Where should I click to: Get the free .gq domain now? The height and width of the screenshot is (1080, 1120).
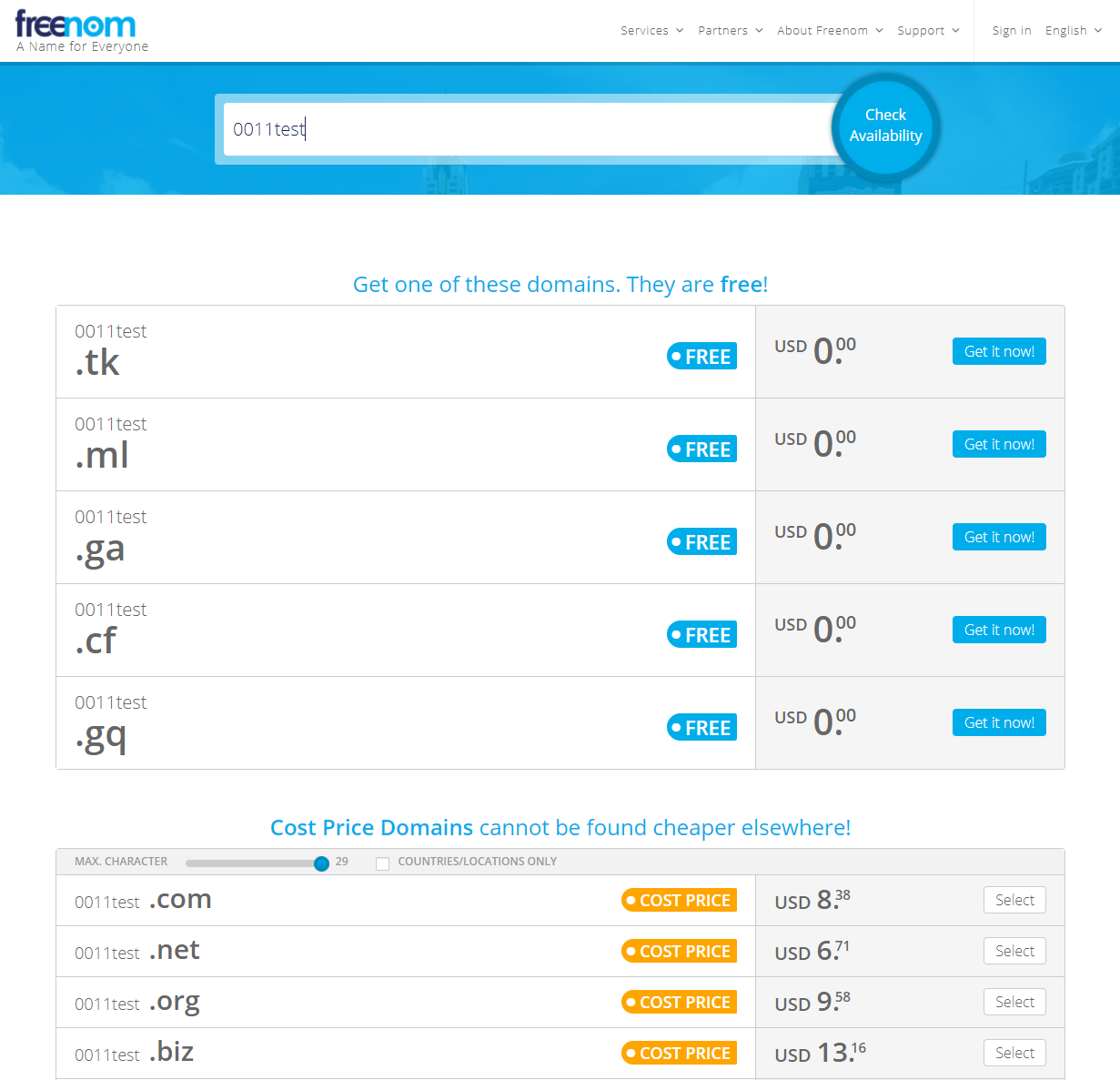coord(999,722)
